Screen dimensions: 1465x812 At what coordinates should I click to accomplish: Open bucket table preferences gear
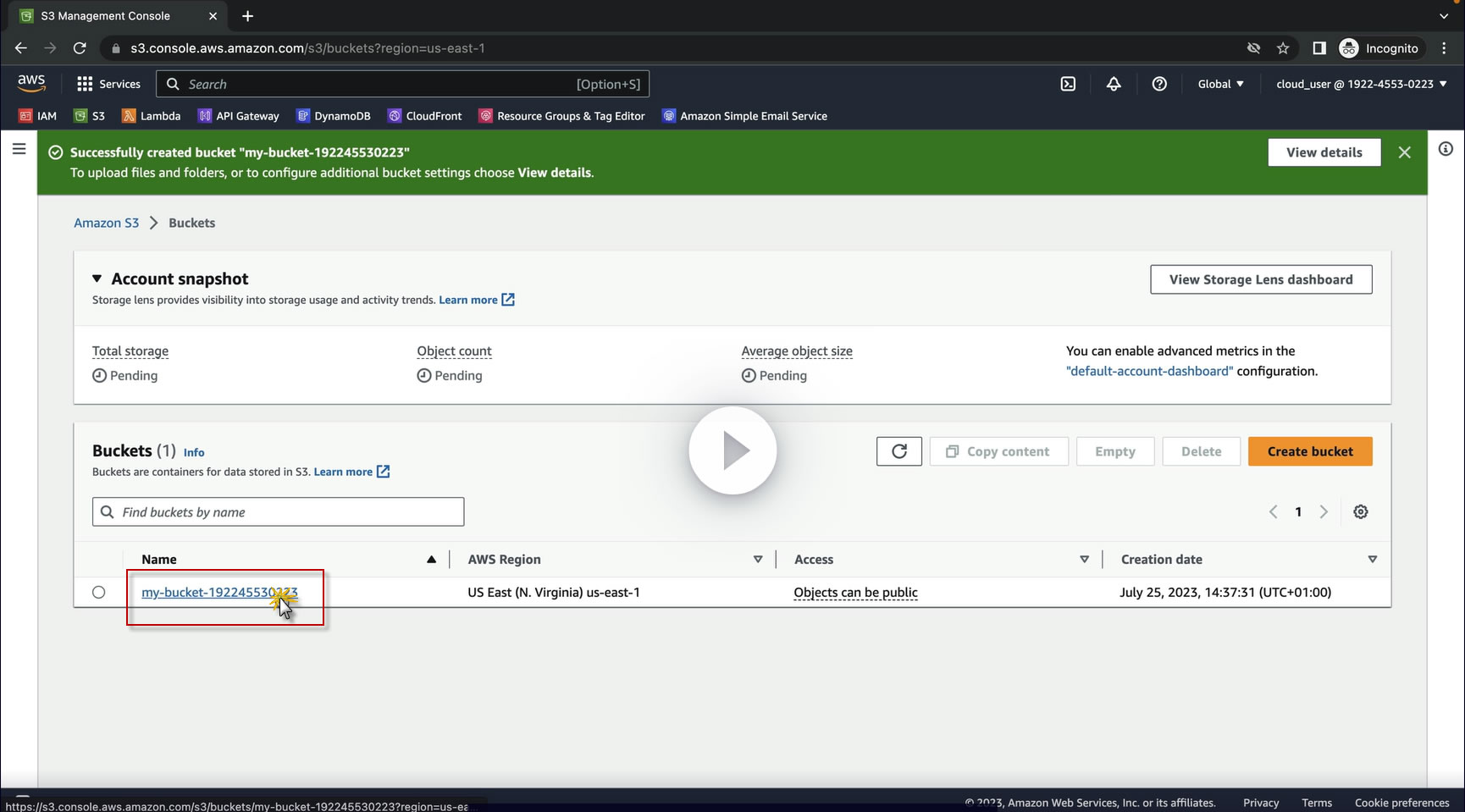[1361, 511]
